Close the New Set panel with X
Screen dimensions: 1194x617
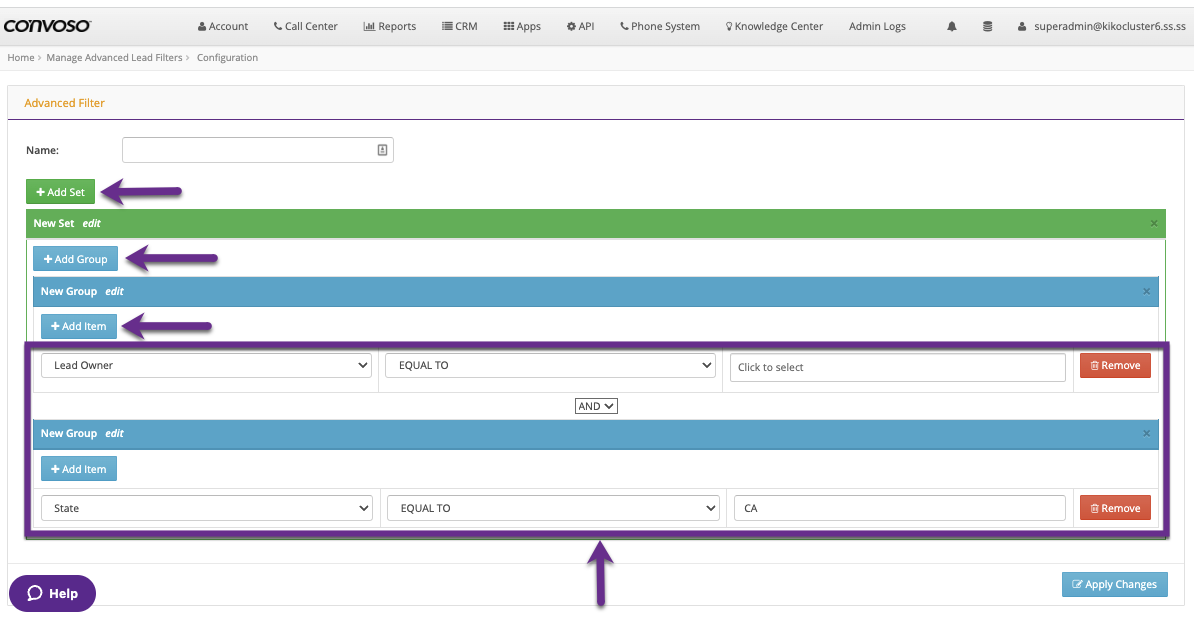(1153, 223)
